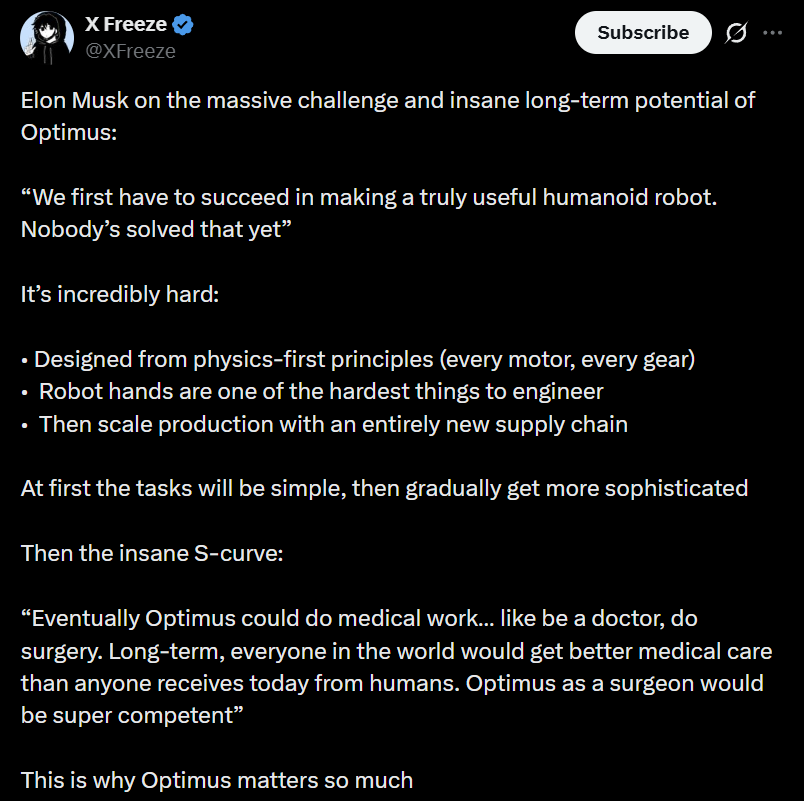Open the X Freeze profile avatar
Screen dimensions: 804x801
45,37
